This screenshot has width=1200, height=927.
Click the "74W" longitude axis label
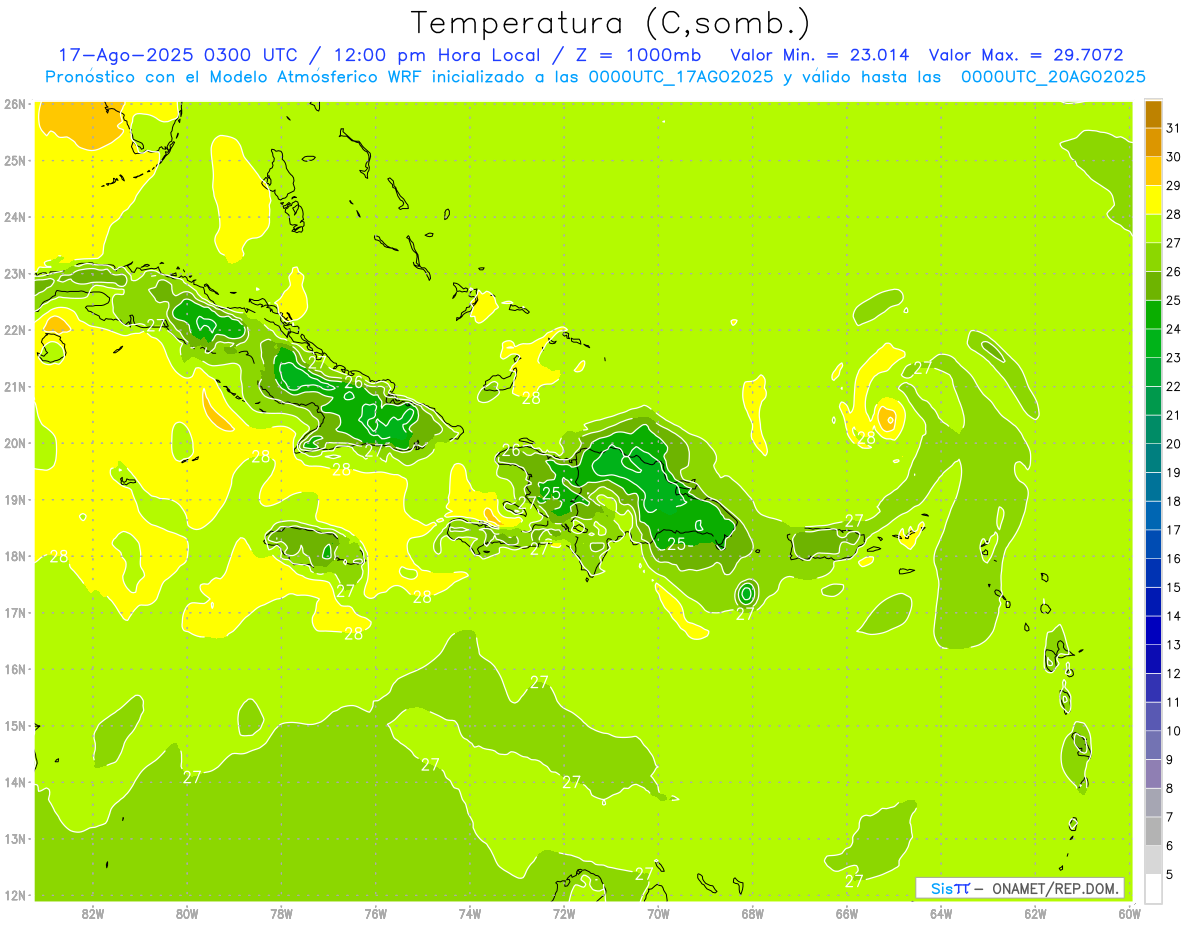coord(469,912)
